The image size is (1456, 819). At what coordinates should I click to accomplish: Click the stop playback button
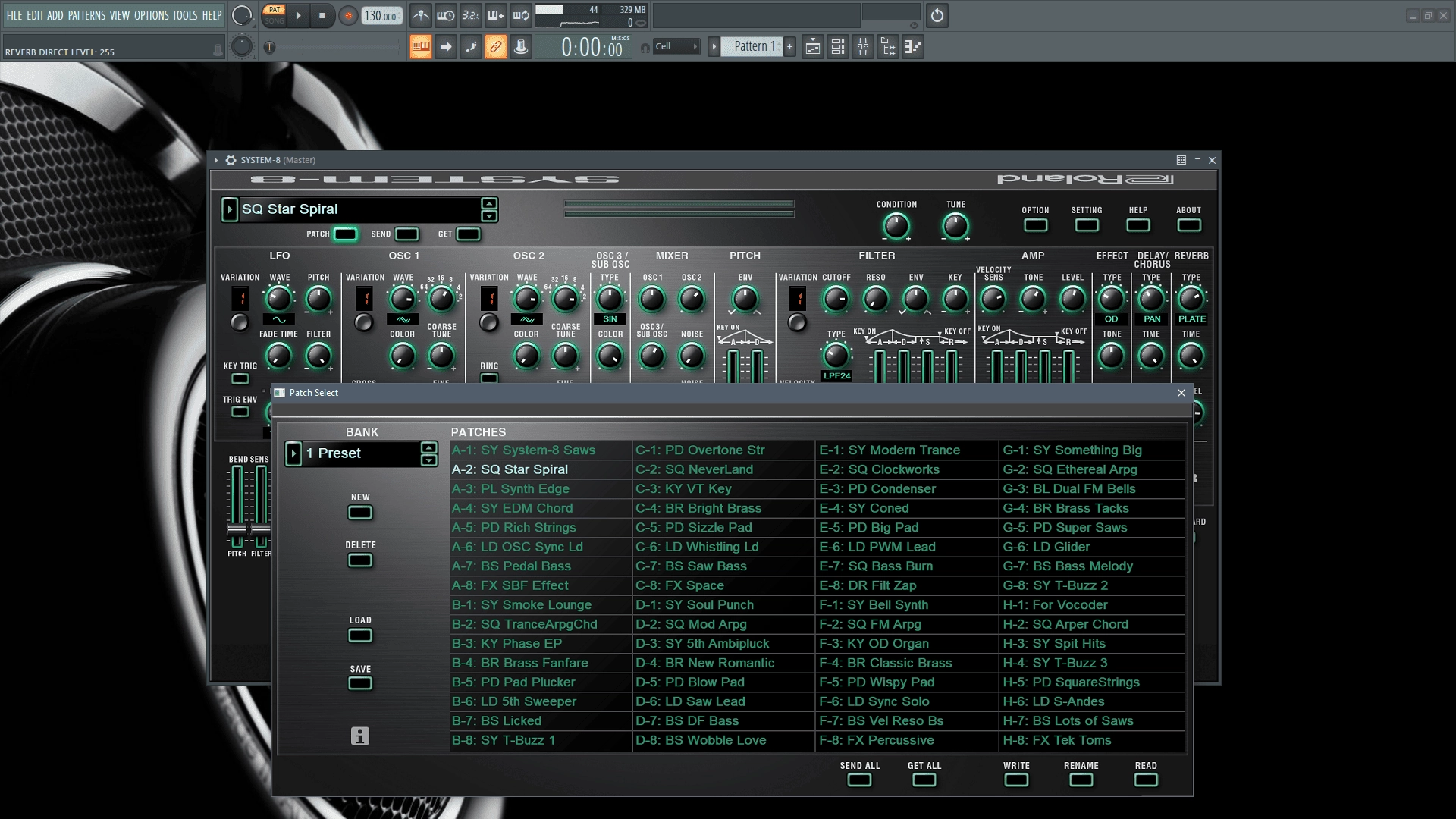(x=322, y=15)
